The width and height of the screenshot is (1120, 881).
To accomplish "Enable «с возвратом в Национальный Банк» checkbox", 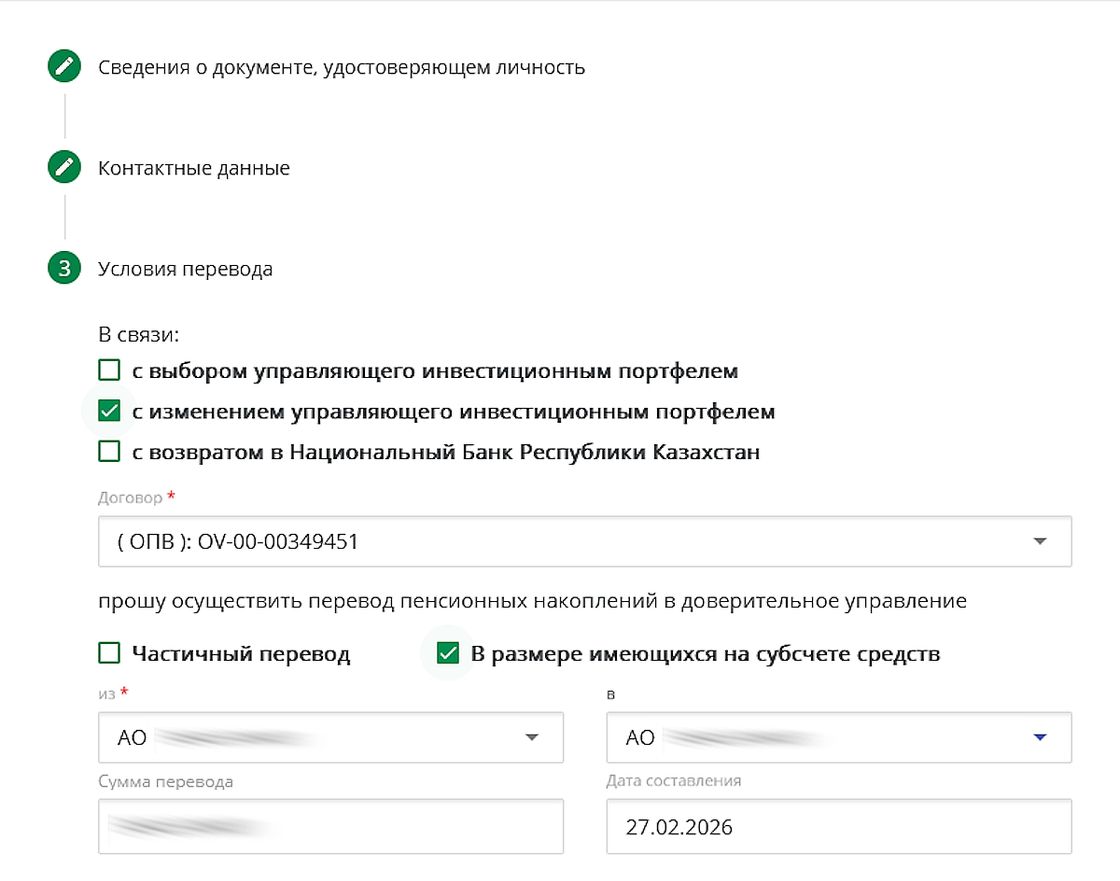I will pyautogui.click(x=109, y=452).
